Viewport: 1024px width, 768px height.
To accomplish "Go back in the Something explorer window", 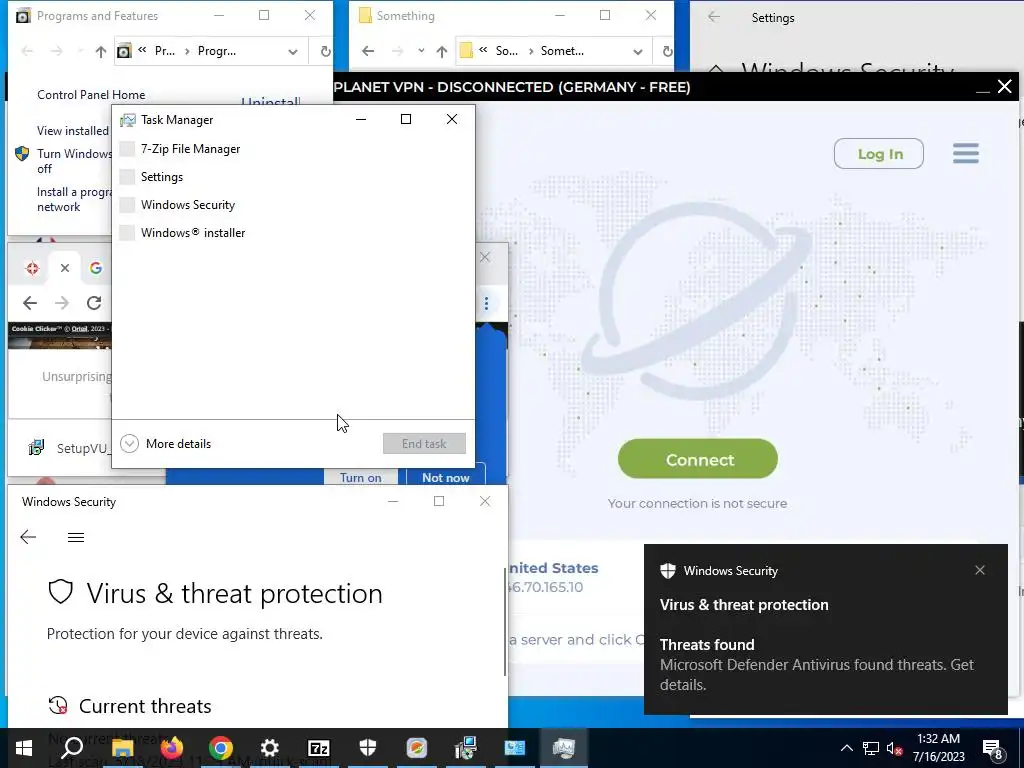I will pyautogui.click(x=368, y=51).
